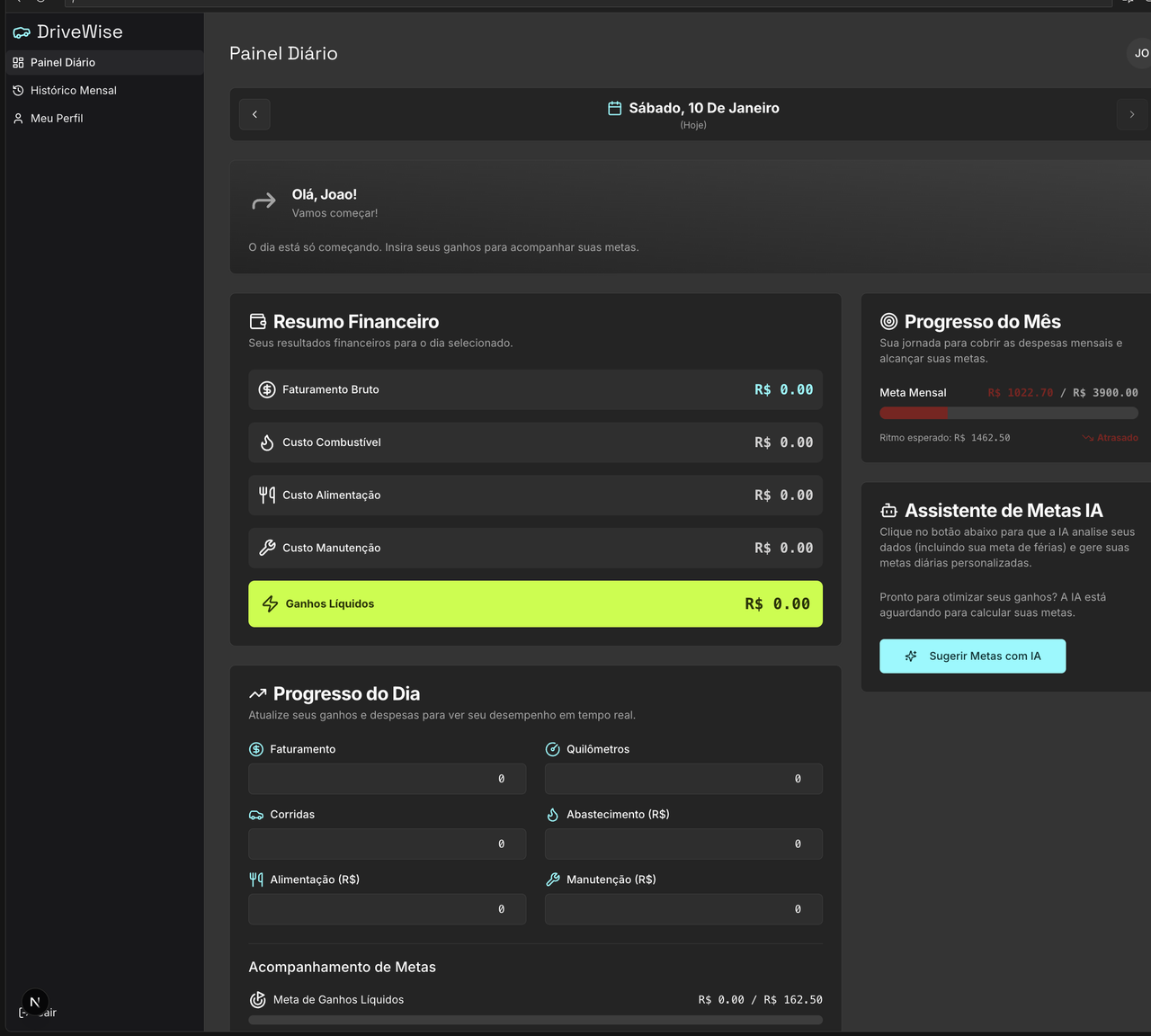Open Meu Perfil in the sidebar
Screen dimensions: 1151x1036
[104, 118]
